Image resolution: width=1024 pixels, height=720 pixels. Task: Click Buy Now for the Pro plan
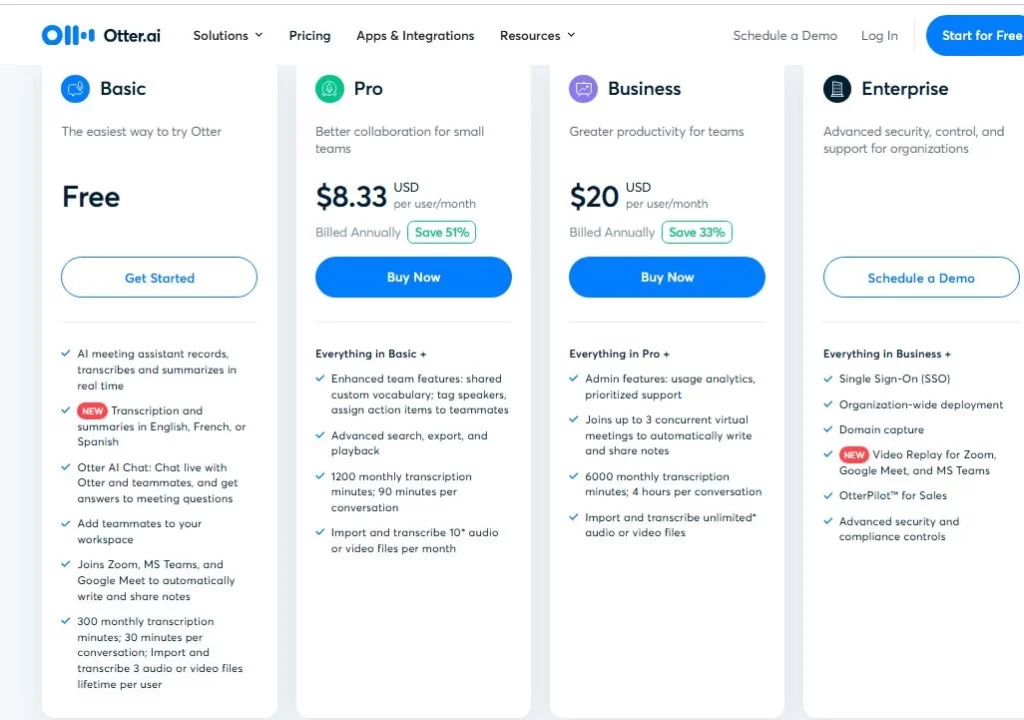(x=413, y=277)
